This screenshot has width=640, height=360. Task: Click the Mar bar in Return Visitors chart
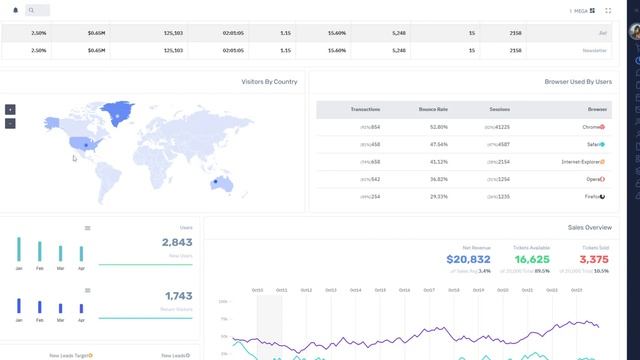(60, 308)
